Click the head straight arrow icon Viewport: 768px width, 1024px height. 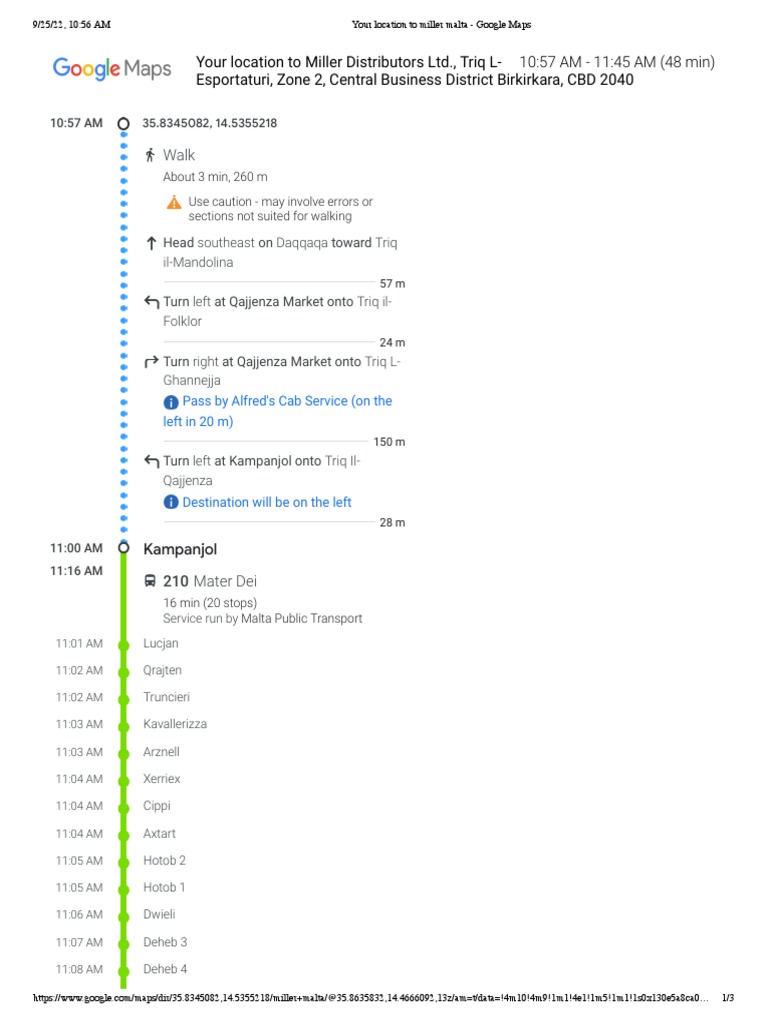tap(150, 243)
